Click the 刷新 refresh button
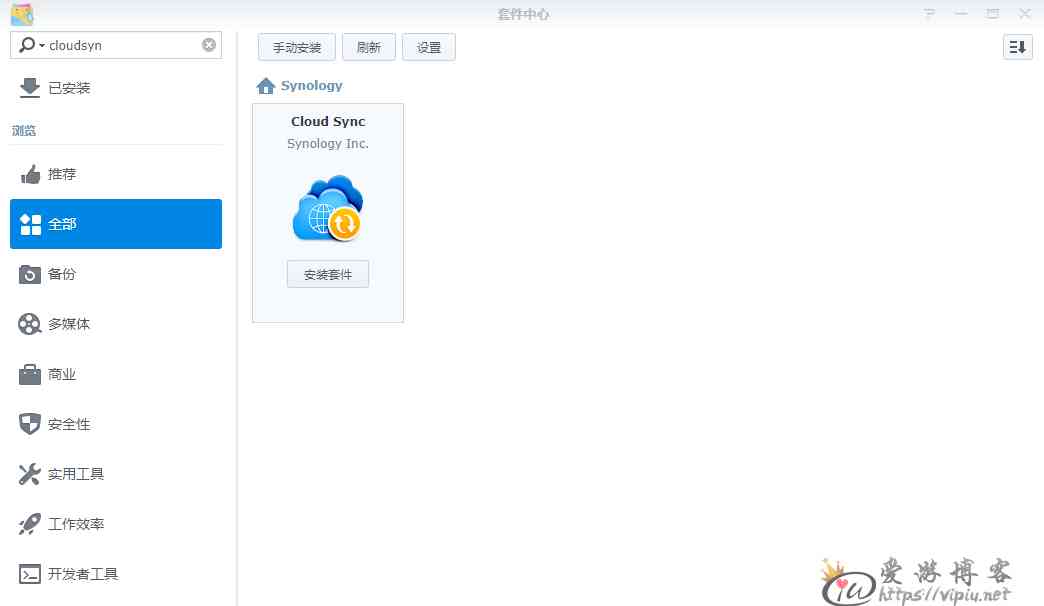The image size is (1044, 606). (369, 47)
